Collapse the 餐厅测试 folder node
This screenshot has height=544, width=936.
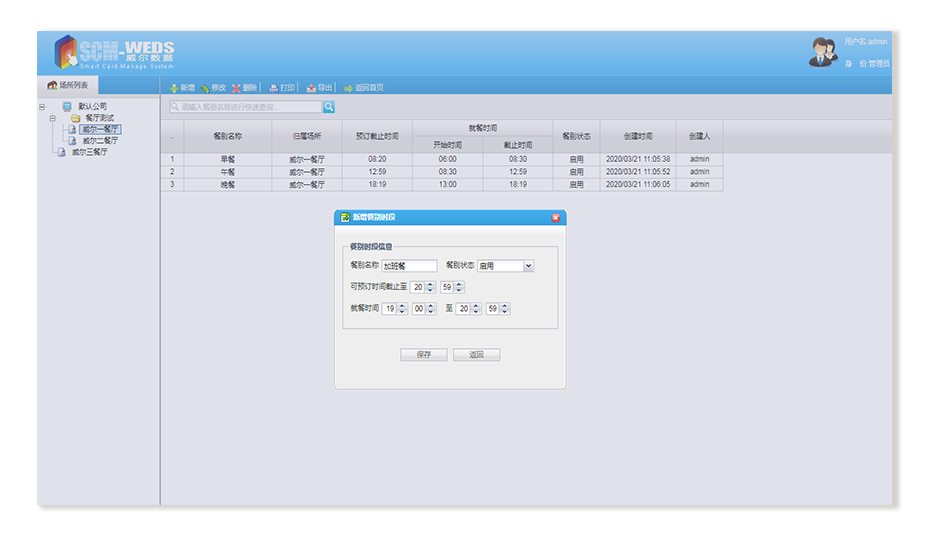[x=52, y=118]
